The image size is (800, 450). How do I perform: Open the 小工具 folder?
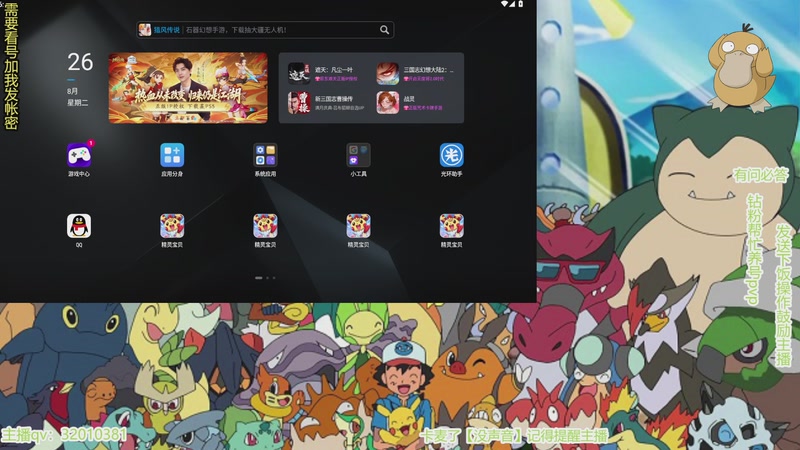[358, 155]
